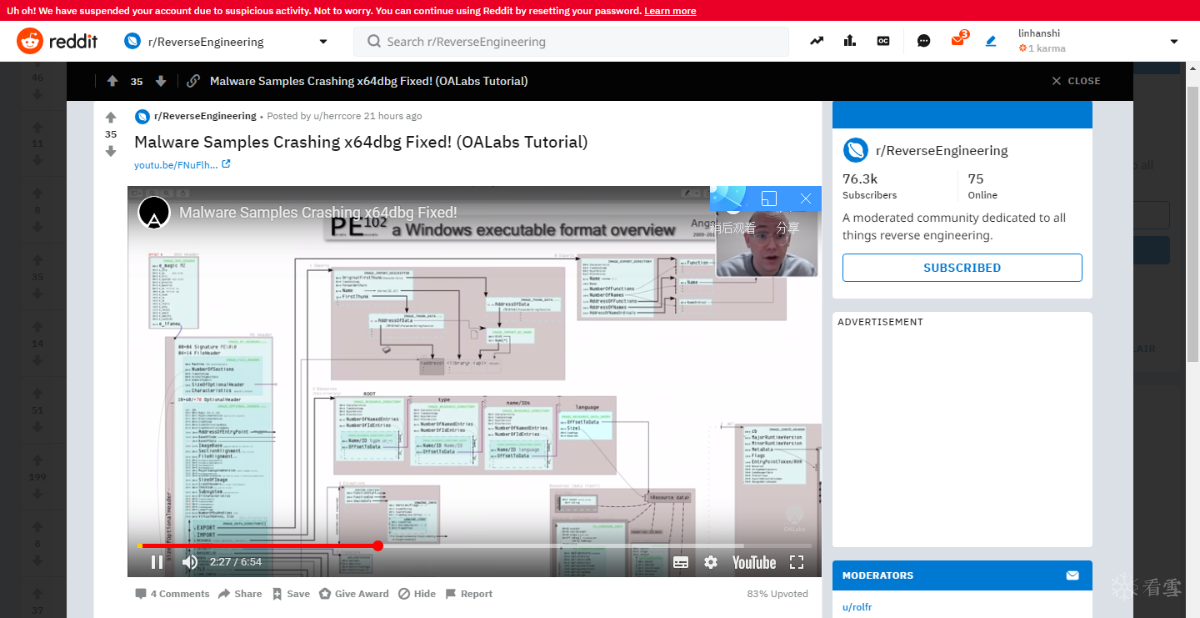Open the chat bubble icon
The width and height of the screenshot is (1200, 618).
click(924, 41)
